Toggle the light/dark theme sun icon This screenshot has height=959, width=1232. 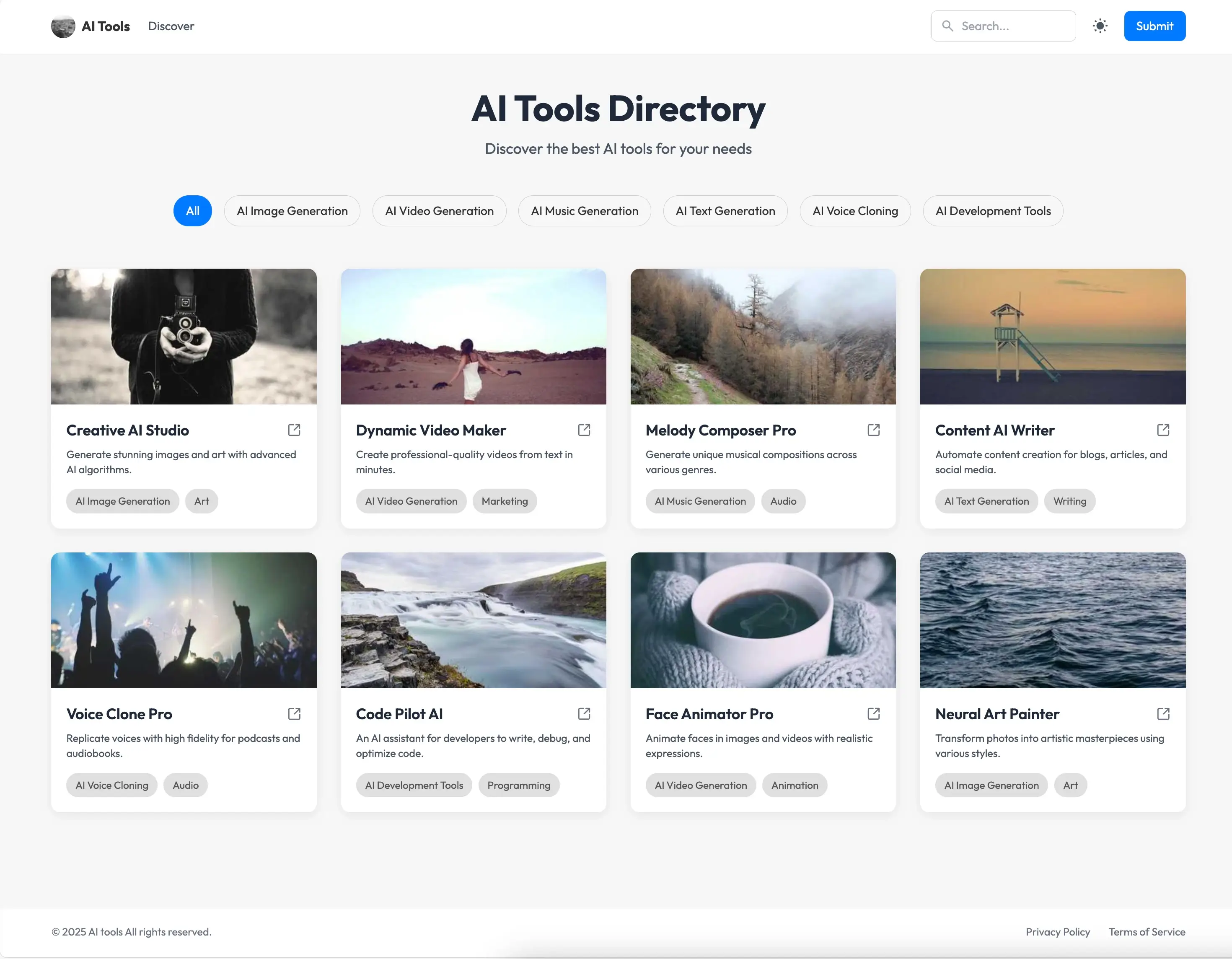tap(1100, 26)
